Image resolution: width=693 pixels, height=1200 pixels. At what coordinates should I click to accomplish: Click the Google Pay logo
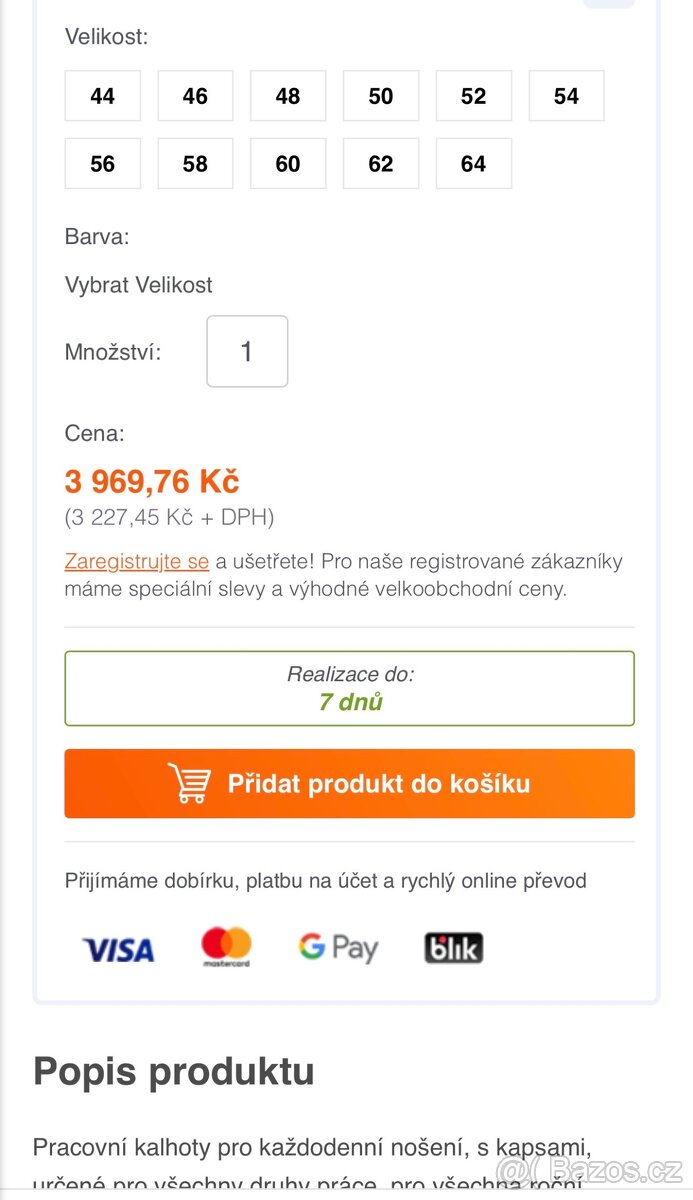point(338,947)
